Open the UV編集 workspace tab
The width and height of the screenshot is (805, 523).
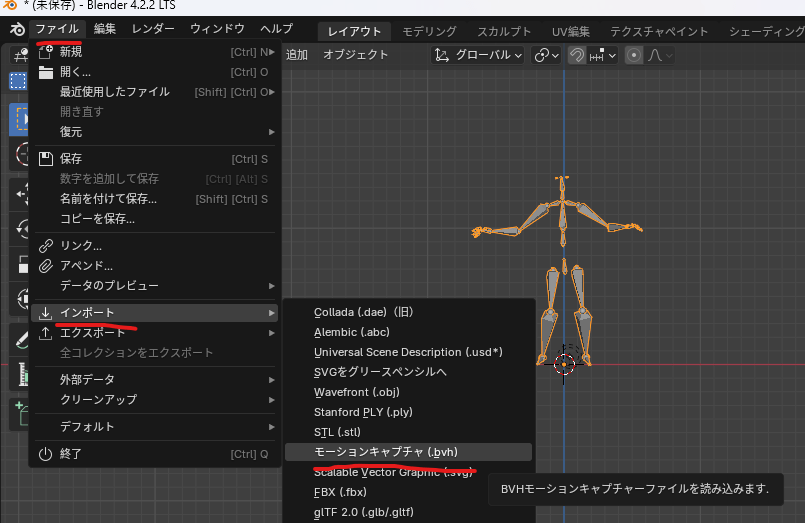(x=570, y=31)
